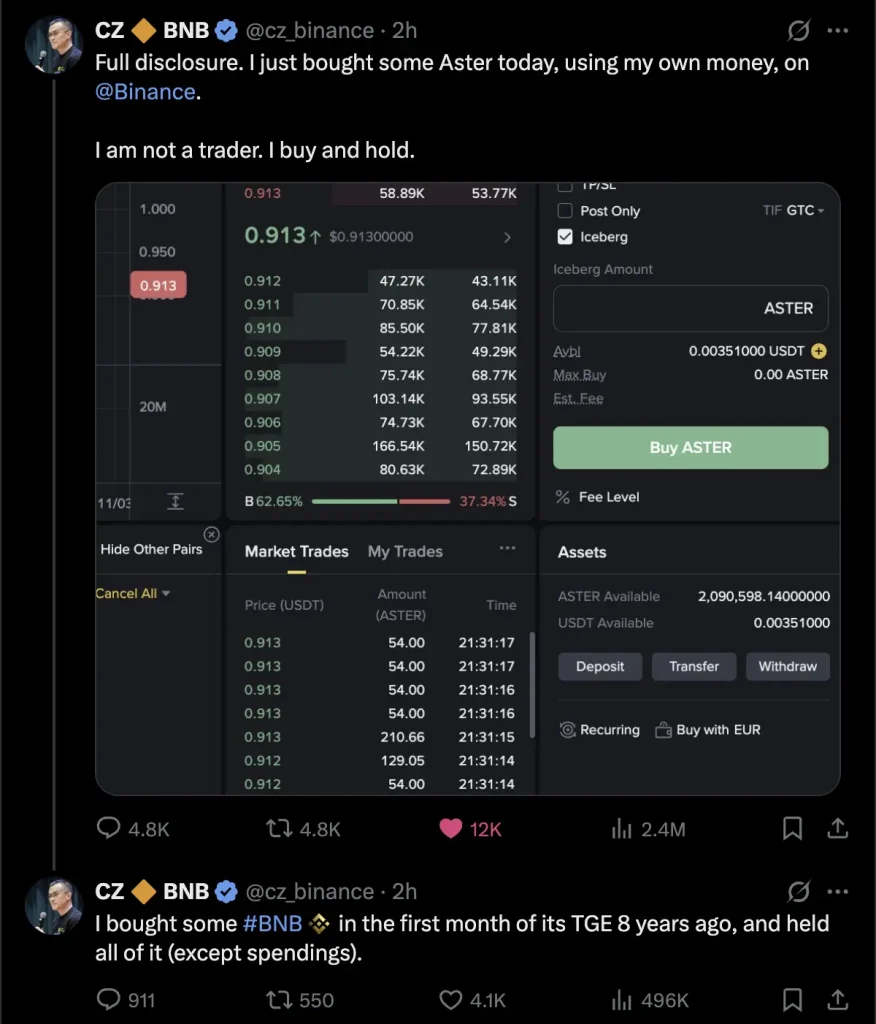Like the BNB tweet with the heart icon
Viewport: 876px width, 1024px height.
(452, 999)
